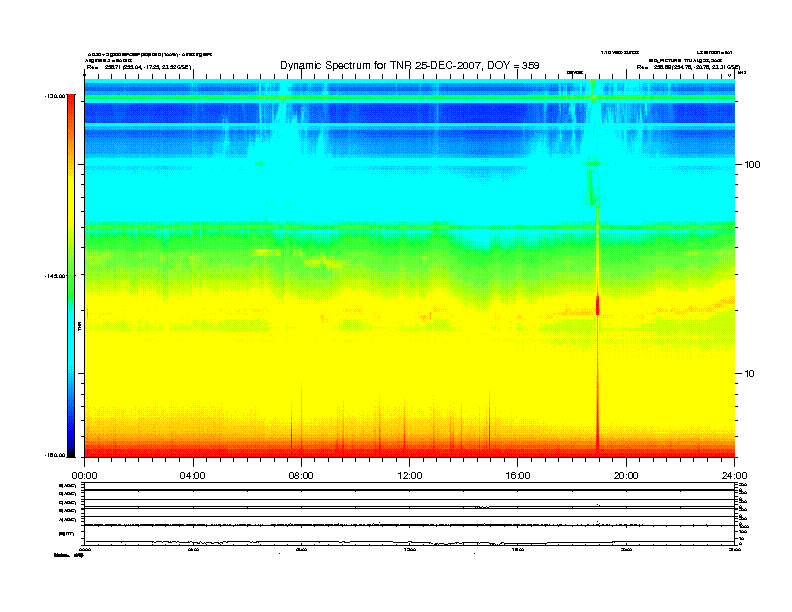Click the 12:00 time axis label
The image size is (792, 612).
click(410, 476)
